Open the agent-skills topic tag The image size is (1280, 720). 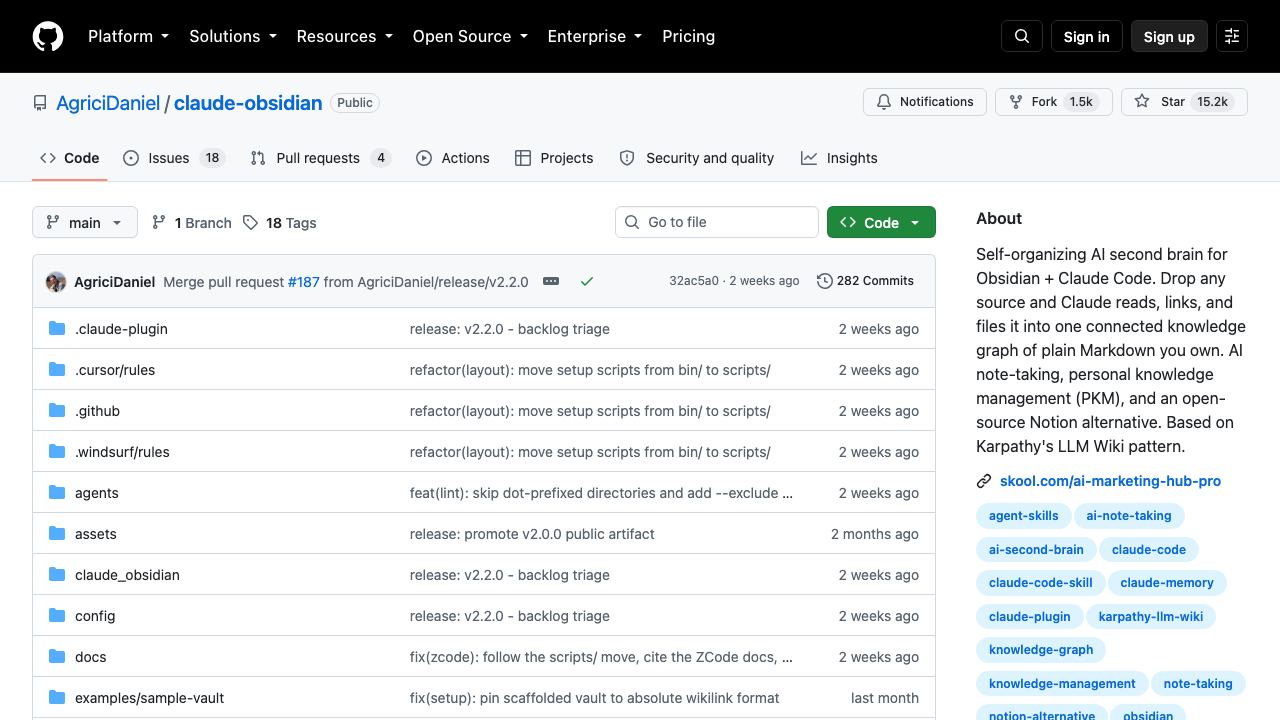(1023, 516)
